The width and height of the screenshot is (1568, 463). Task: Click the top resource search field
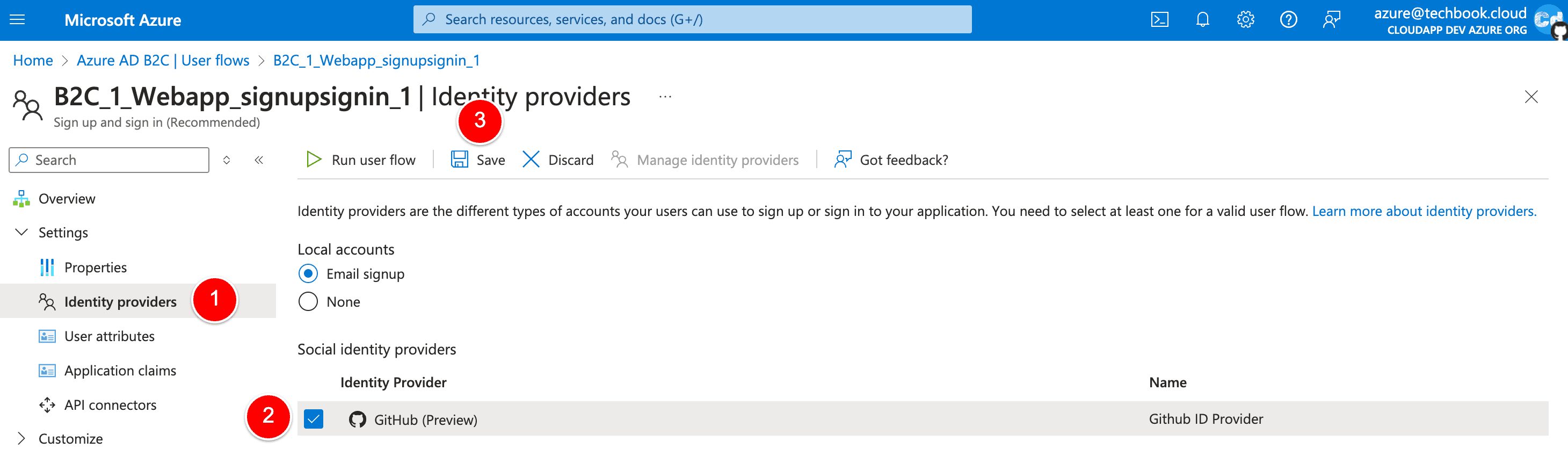692,19
